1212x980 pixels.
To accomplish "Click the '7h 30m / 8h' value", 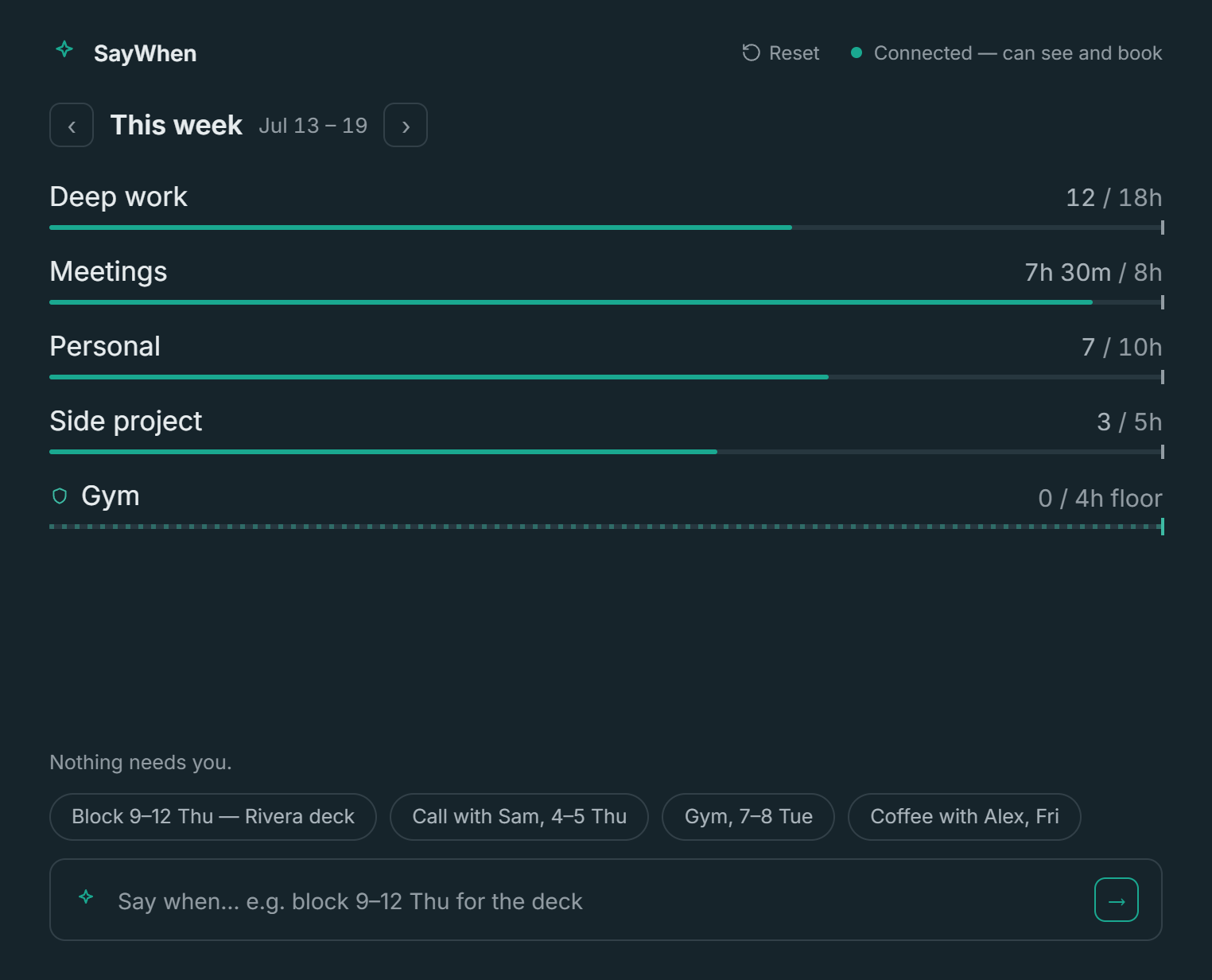I will coord(1093,273).
